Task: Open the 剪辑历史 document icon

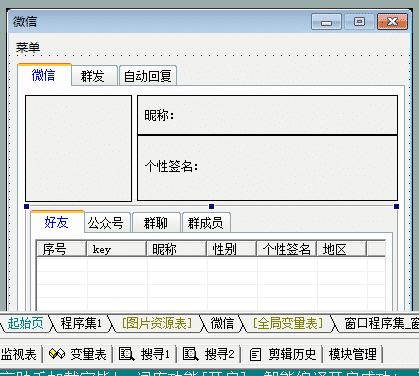Action: tap(256, 354)
